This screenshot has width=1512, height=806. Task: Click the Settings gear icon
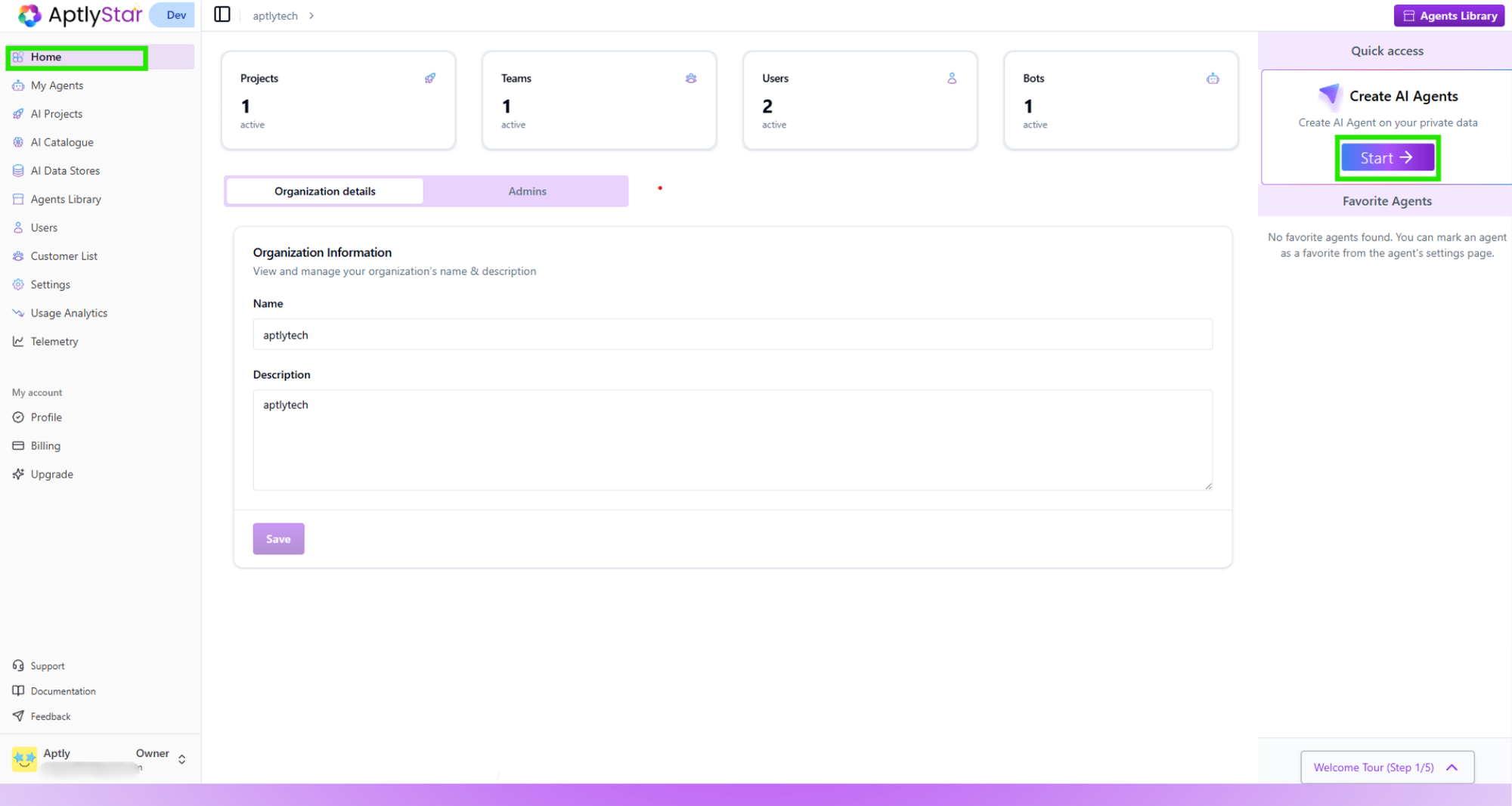coord(18,284)
